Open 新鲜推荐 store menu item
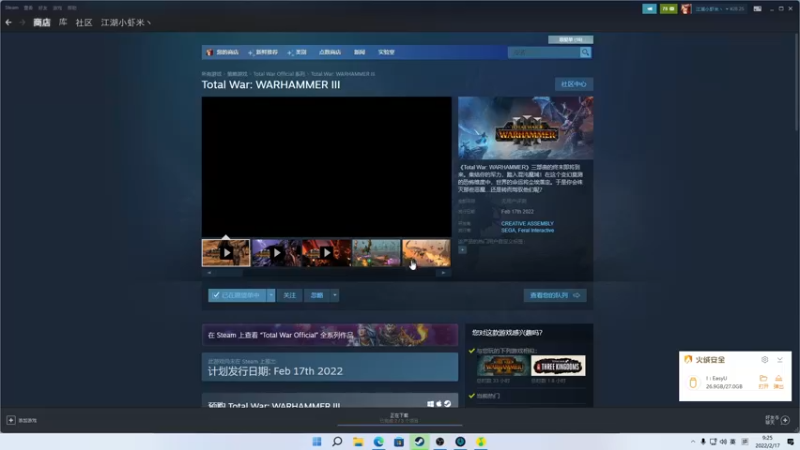This screenshot has height=450, width=800. click(x=263, y=52)
